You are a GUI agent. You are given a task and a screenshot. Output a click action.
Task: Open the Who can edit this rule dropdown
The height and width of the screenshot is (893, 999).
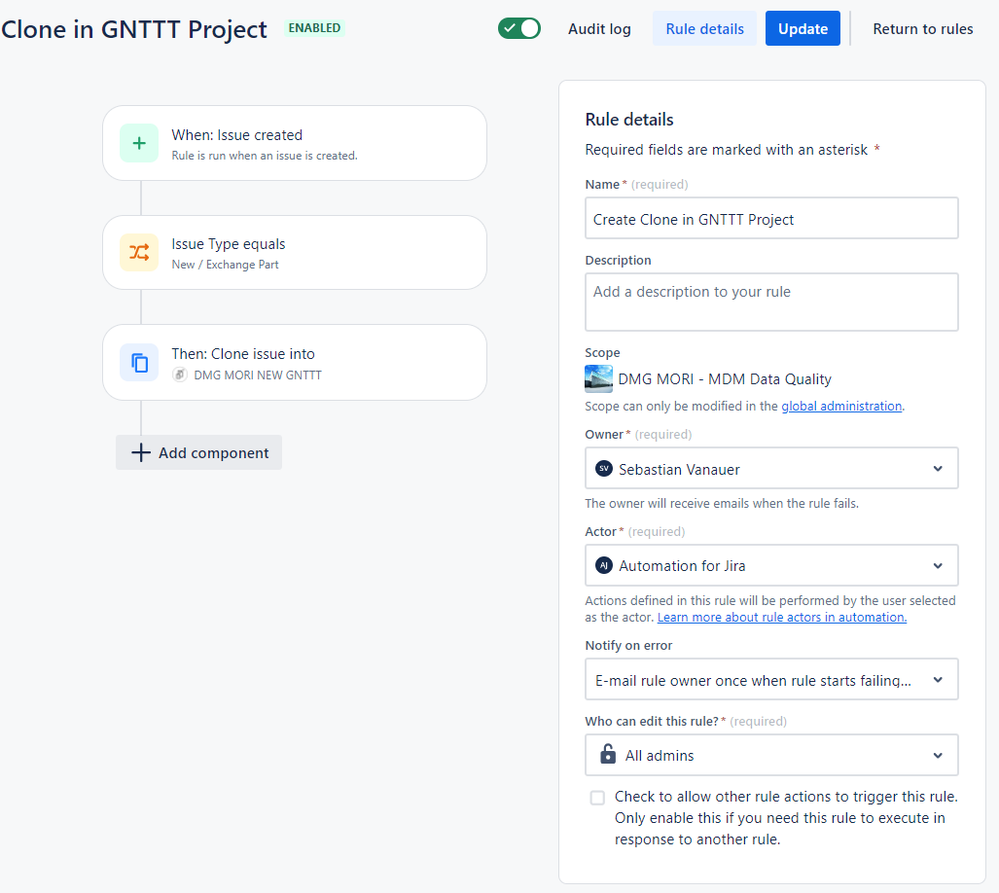[x=772, y=755]
